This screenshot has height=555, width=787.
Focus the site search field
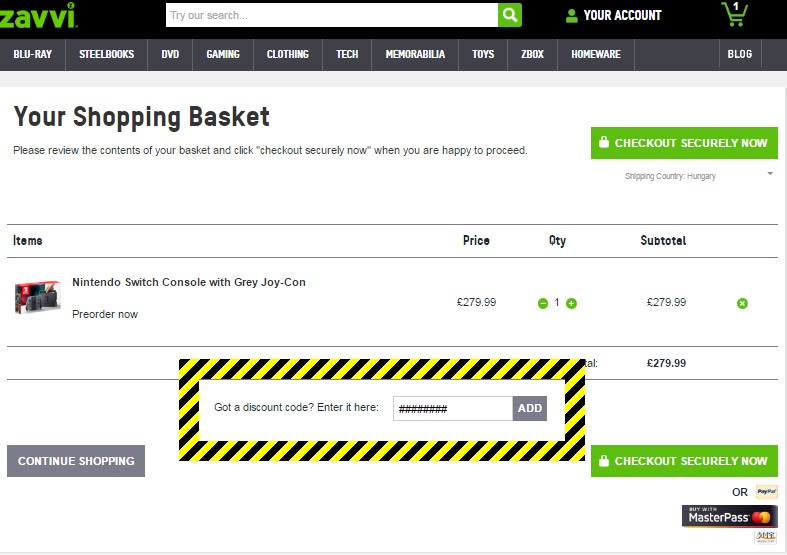tap(332, 15)
